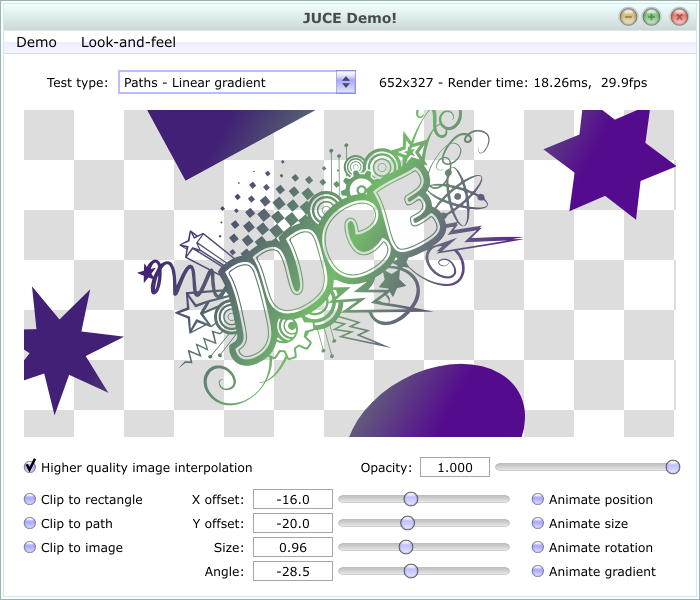The height and width of the screenshot is (600, 700).
Task: Click the Opacity slider thumb
Action: pyautogui.click(x=673, y=467)
